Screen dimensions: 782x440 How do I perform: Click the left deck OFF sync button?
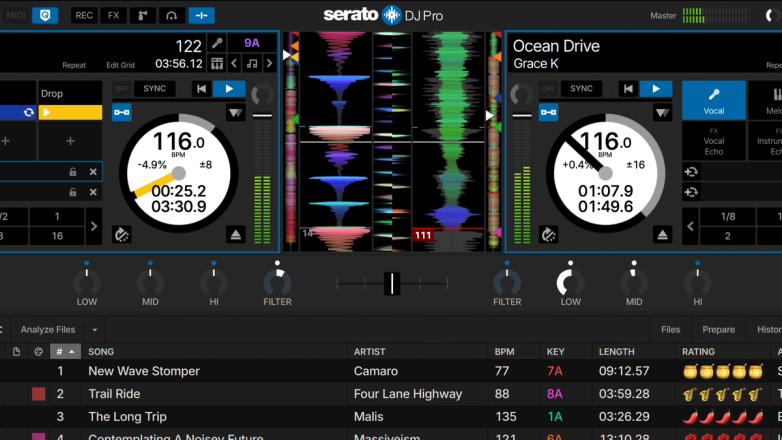122,89
